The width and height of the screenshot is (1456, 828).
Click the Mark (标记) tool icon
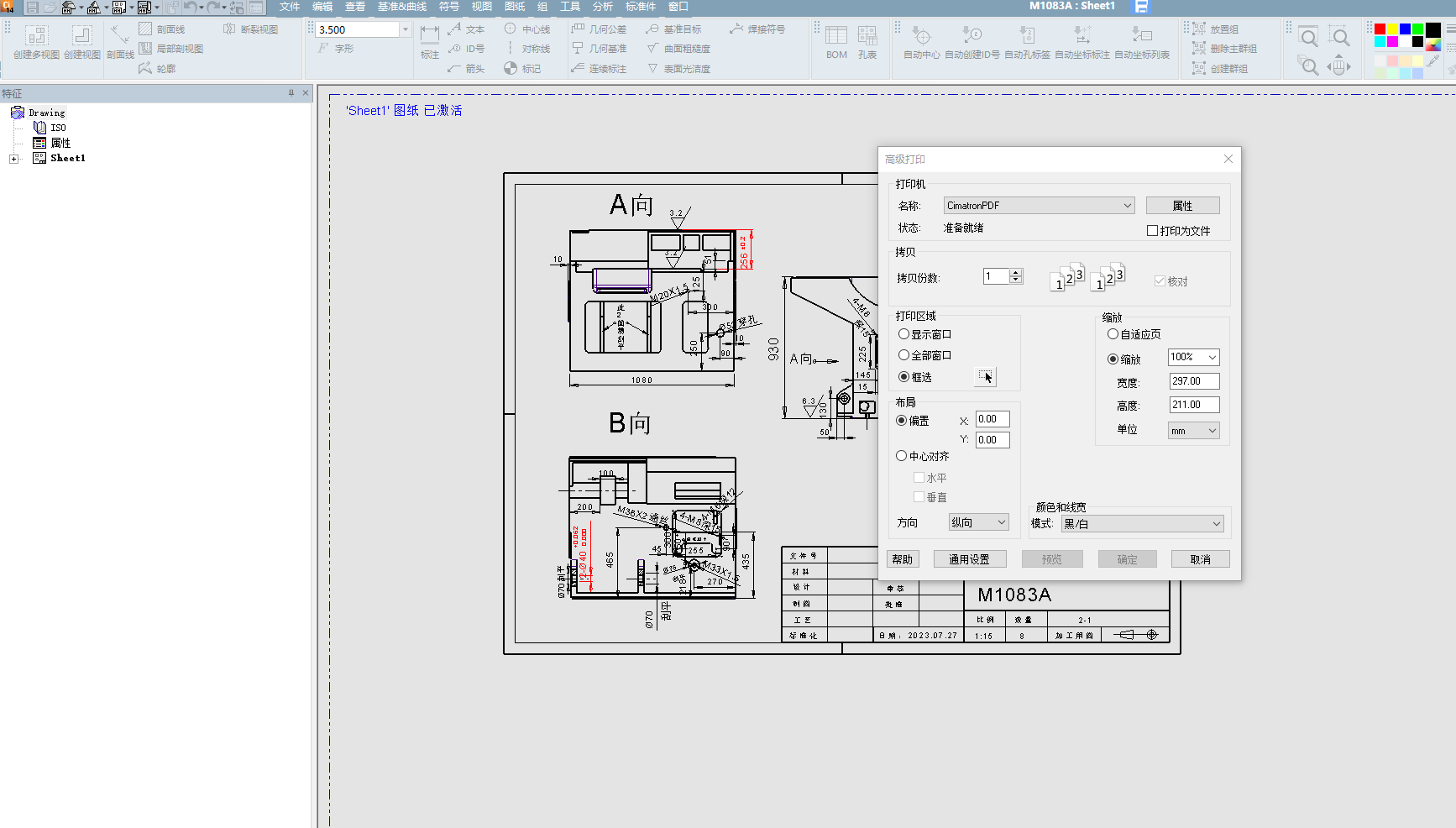[522, 69]
